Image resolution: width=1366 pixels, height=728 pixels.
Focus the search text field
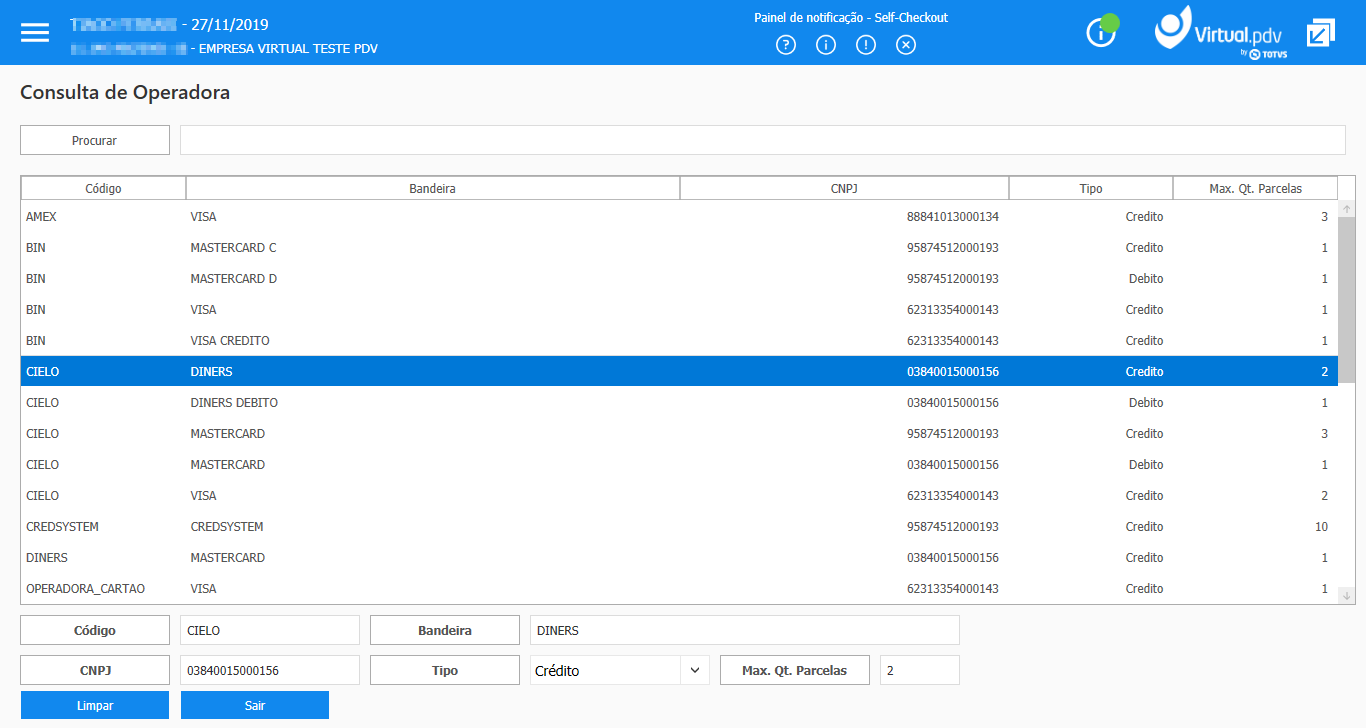[x=762, y=140]
